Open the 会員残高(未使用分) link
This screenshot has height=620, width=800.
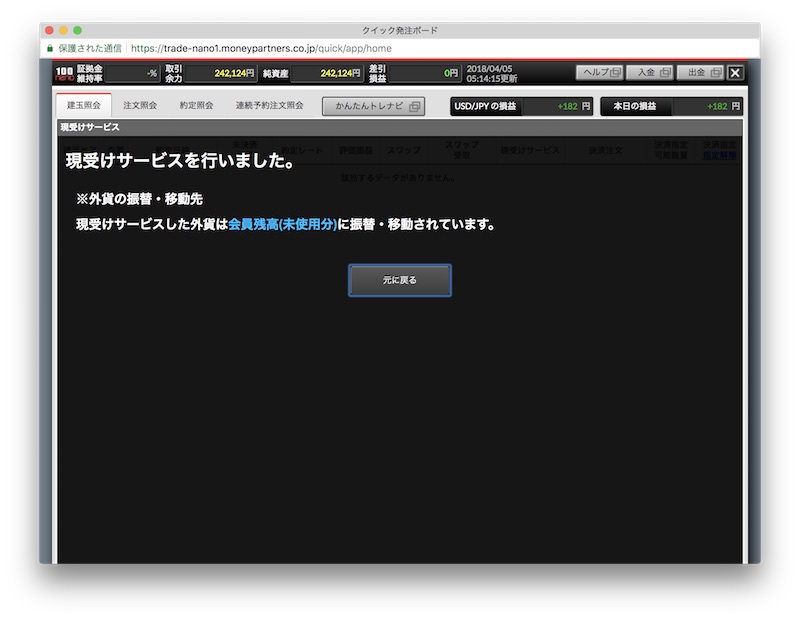pyautogui.click(x=282, y=224)
